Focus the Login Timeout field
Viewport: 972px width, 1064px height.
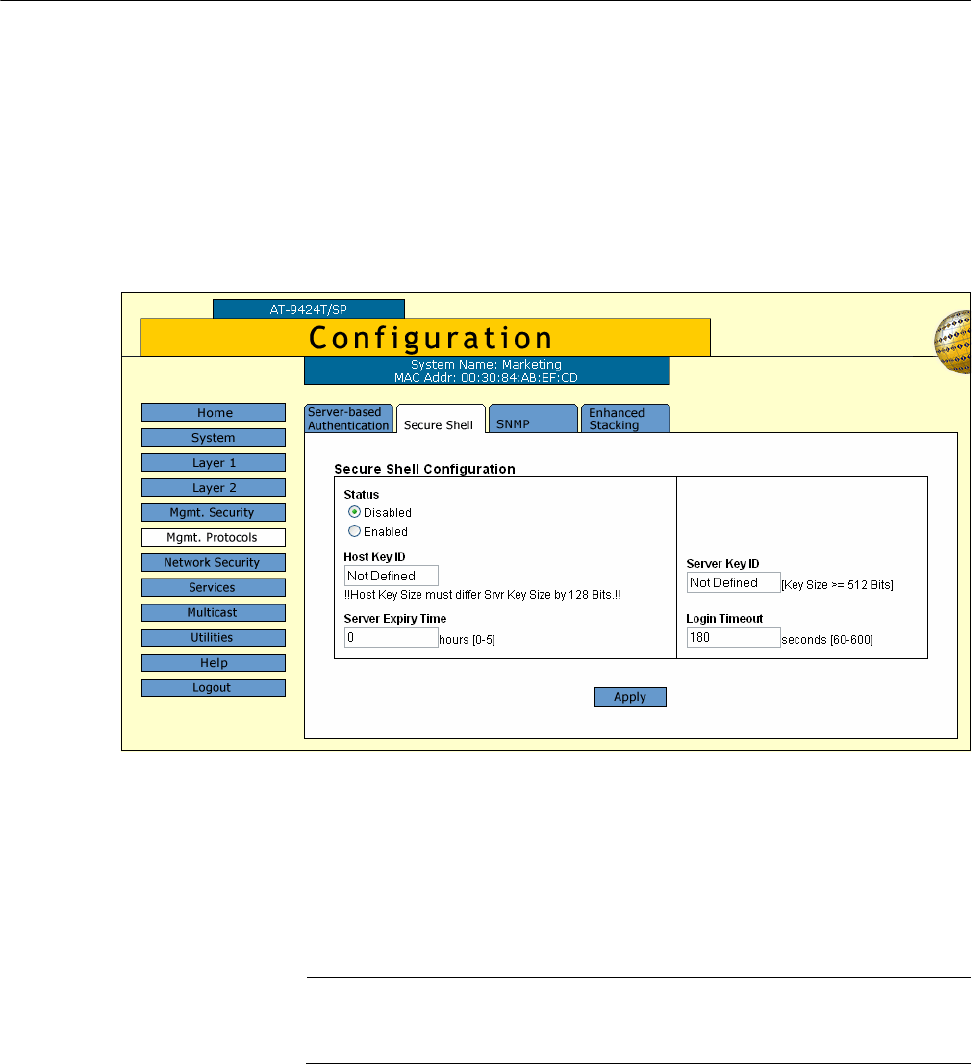[x=734, y=637]
